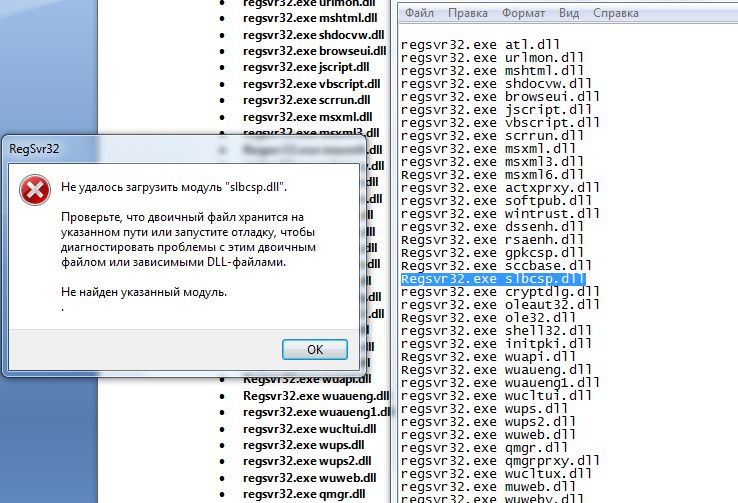The width and height of the screenshot is (738, 503).
Task: Click the line regsvr32.exe urlmon.dll in Notepad
Action: click(492, 58)
